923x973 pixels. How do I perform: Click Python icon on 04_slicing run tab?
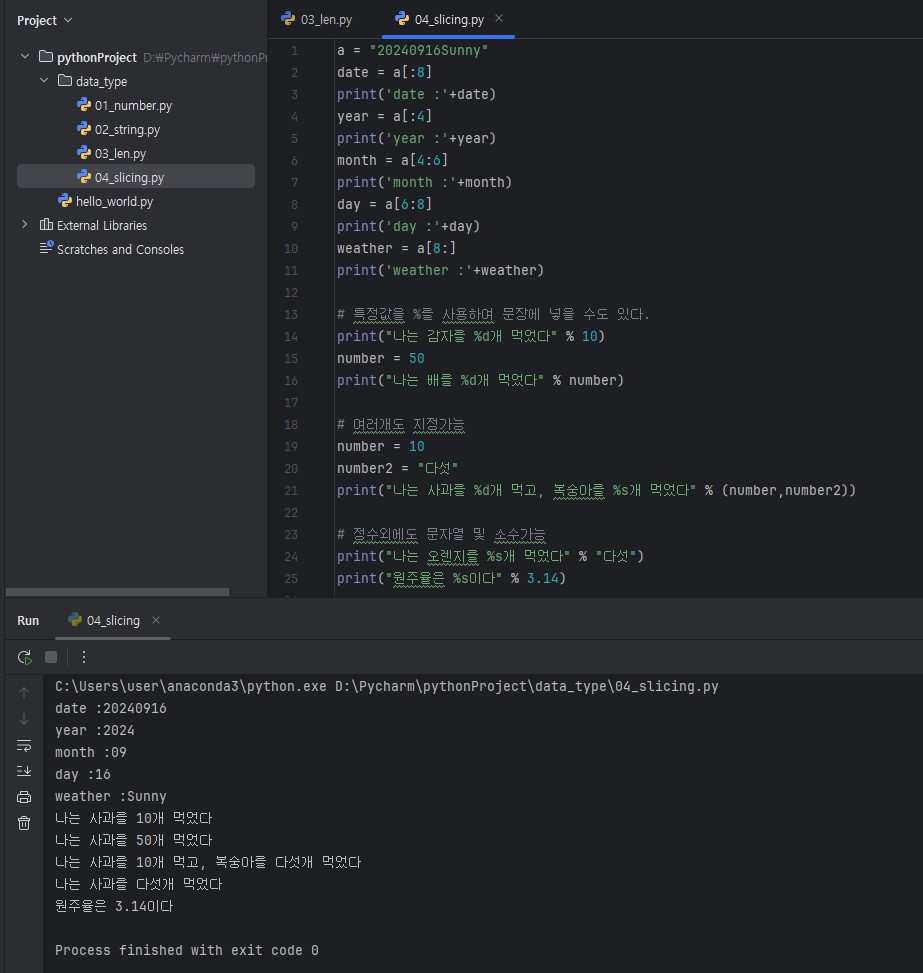pyautogui.click(x=75, y=620)
